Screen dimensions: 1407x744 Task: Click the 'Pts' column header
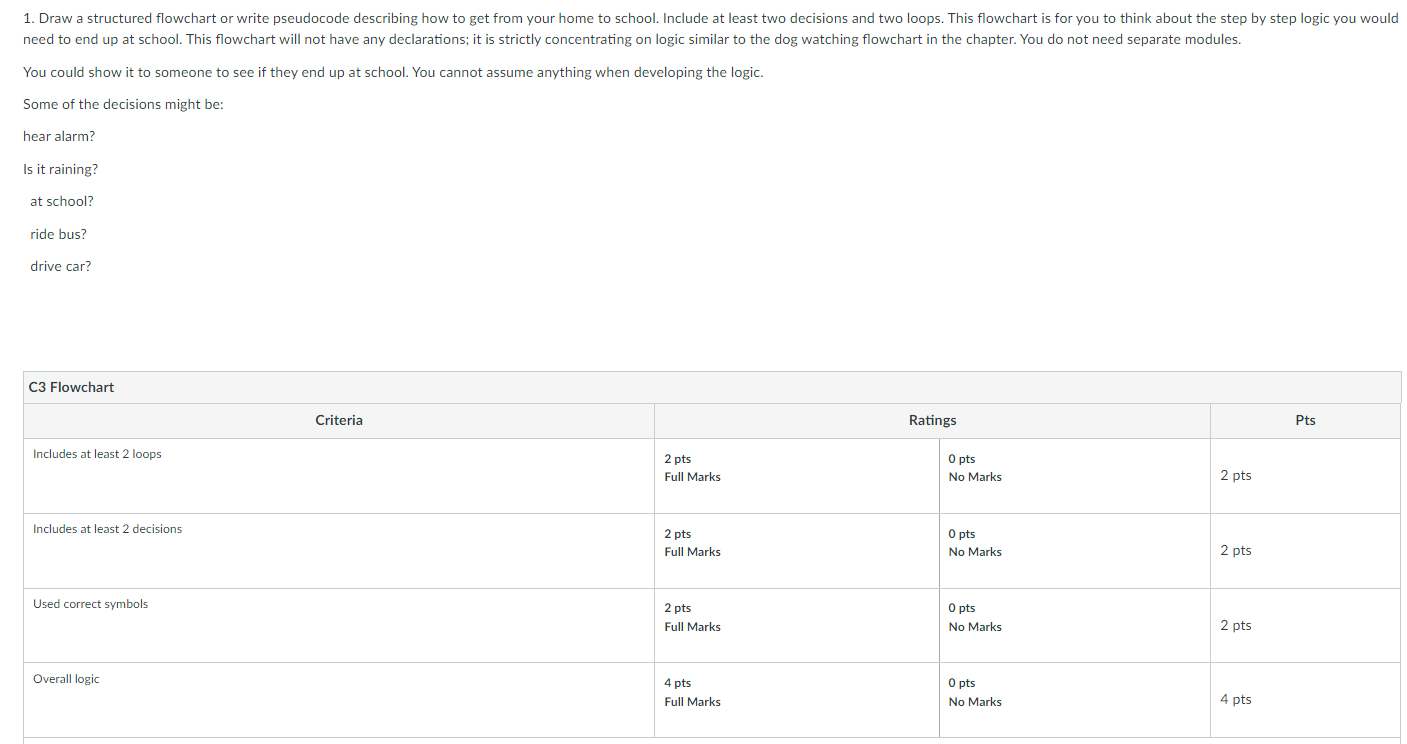[x=1305, y=420]
